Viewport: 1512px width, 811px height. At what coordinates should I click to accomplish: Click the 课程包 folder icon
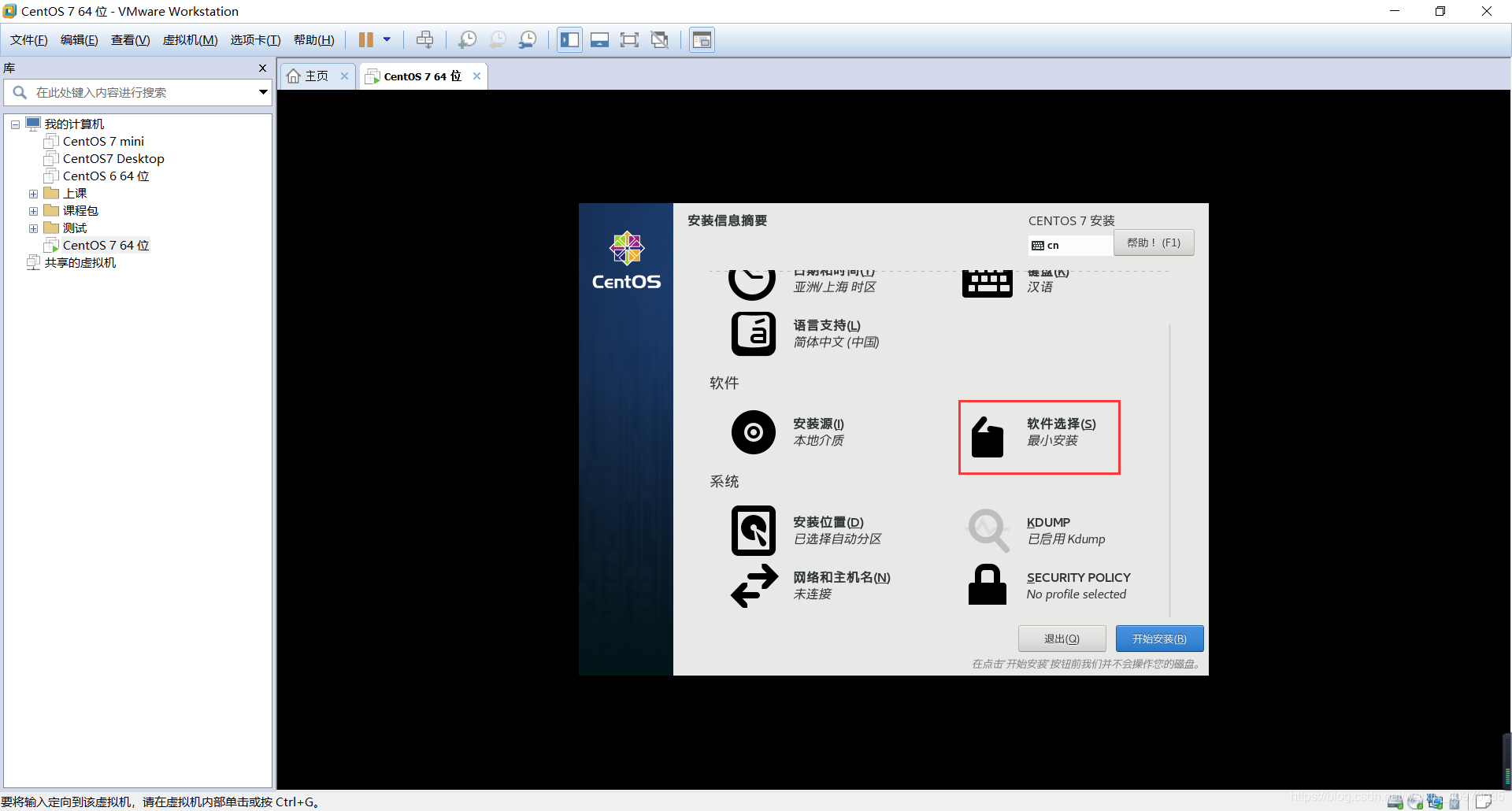click(x=51, y=210)
